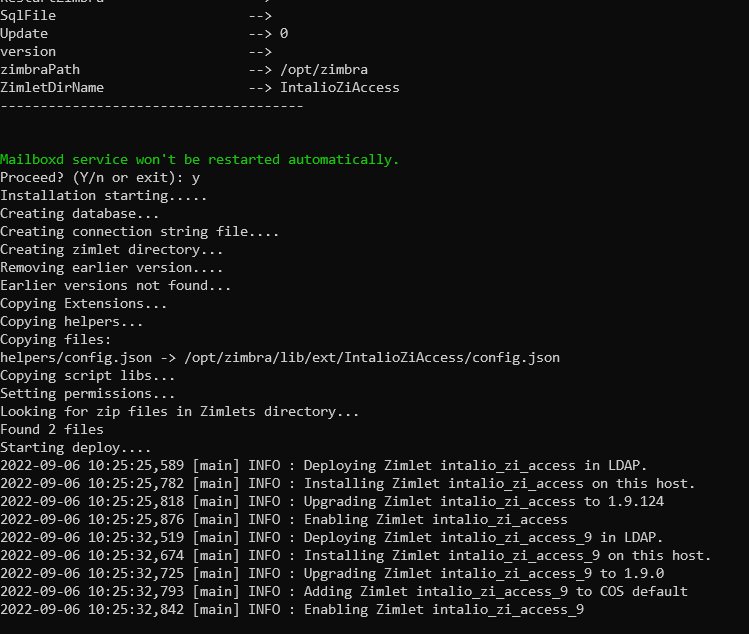Click the 'Upgrading Zimlet intalio_zi_access_9 to 1.9.0' line
The width and height of the screenshot is (749, 634).
pyautogui.click(x=332, y=573)
